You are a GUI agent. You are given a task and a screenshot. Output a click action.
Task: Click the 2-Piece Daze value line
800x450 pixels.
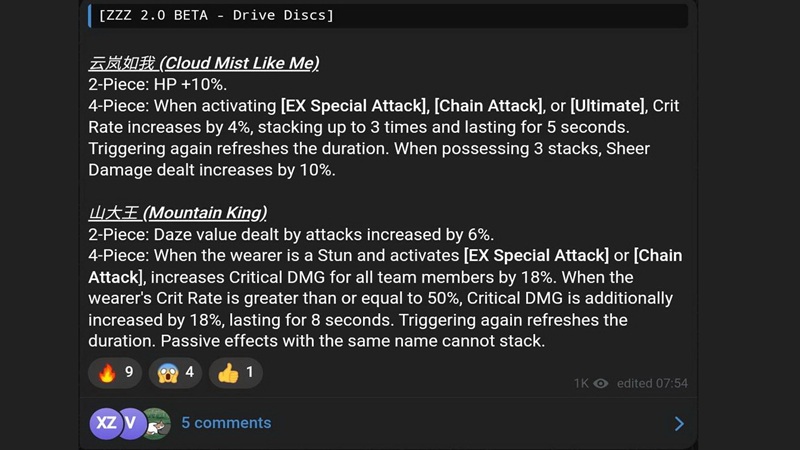coord(290,235)
